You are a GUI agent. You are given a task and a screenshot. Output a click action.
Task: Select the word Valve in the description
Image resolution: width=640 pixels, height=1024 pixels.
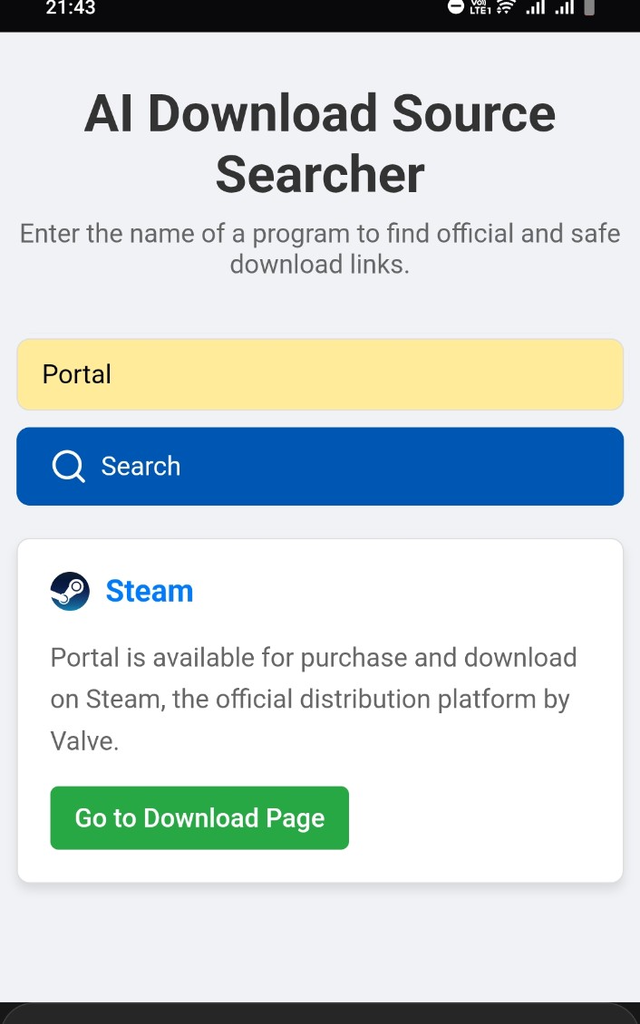pos(82,741)
